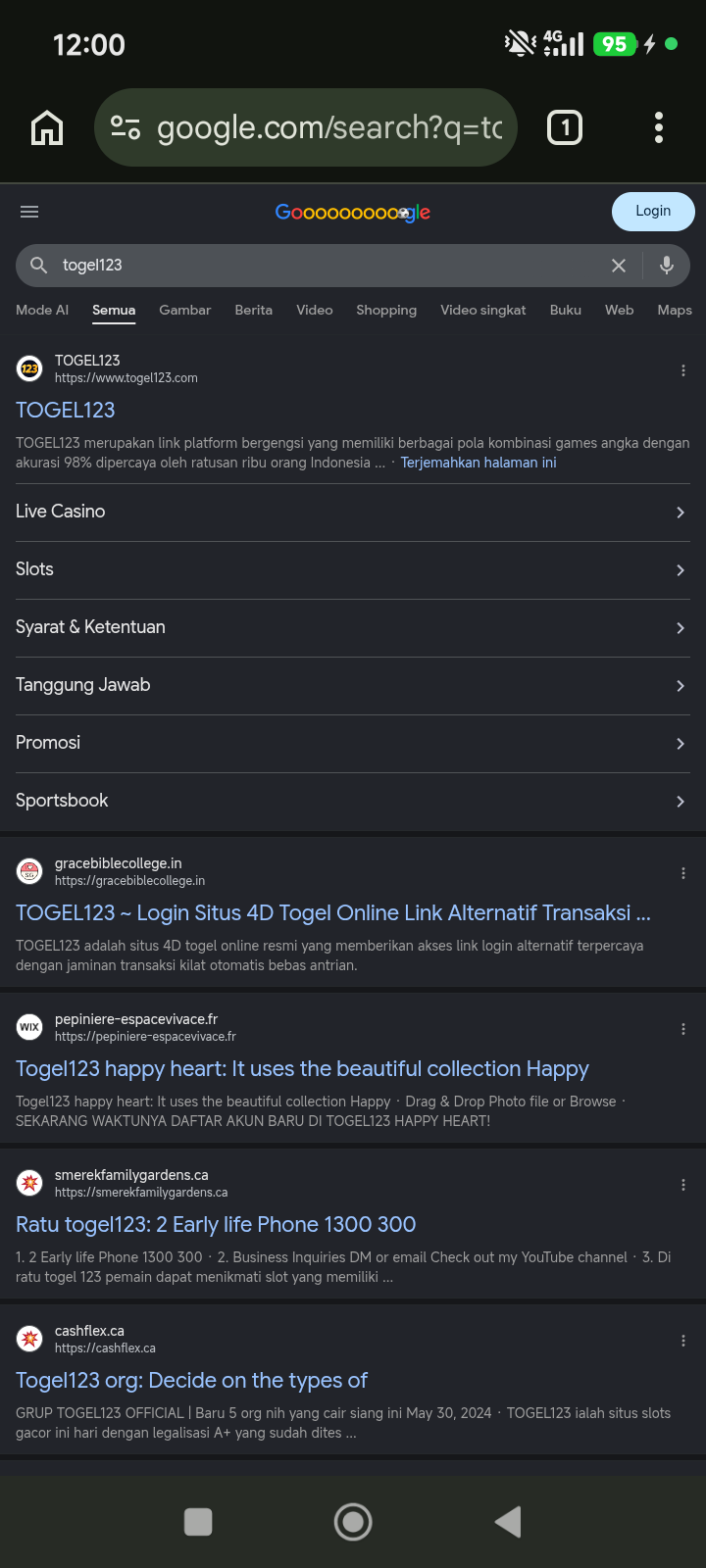Clear the search query with the X icon
This screenshot has height=1568, width=706.
click(619, 266)
